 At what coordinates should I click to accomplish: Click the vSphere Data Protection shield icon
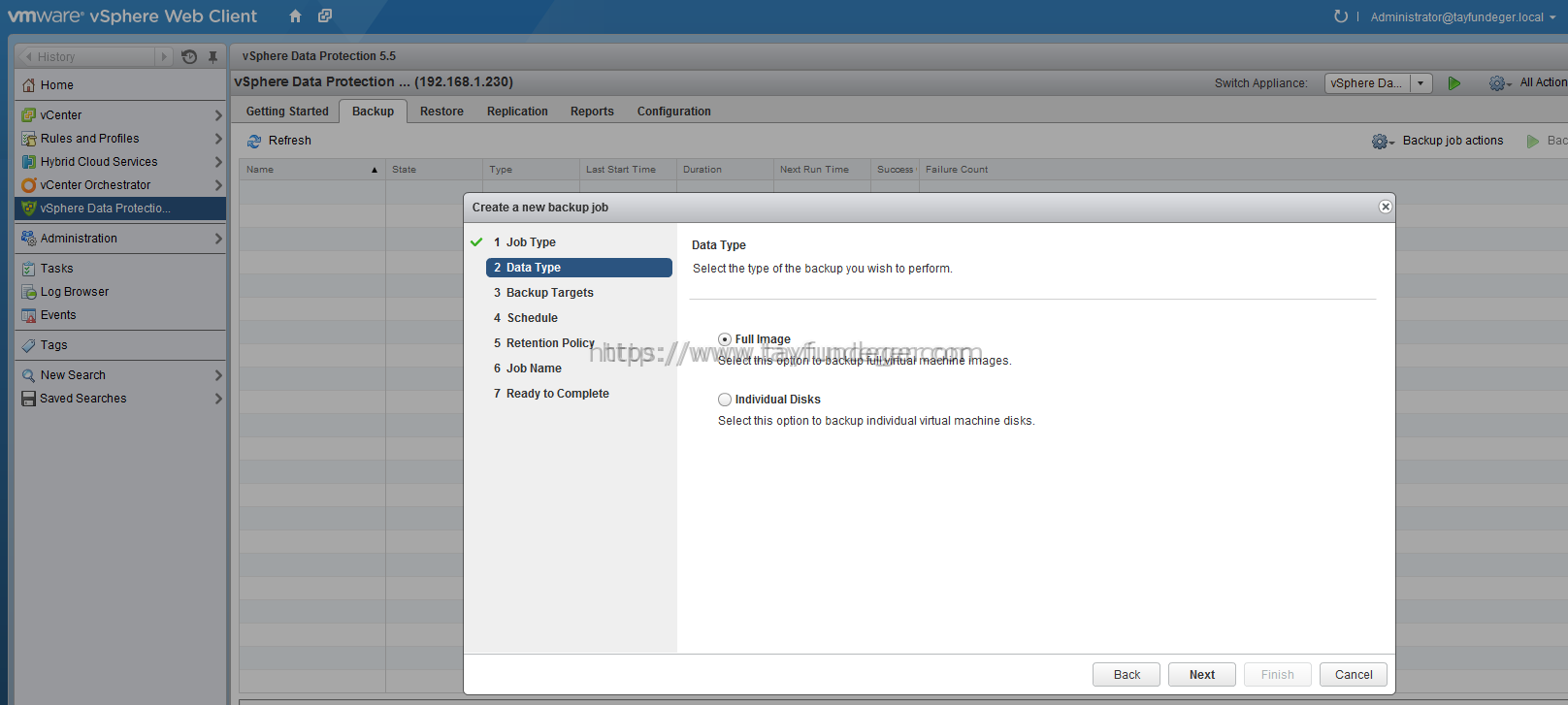click(x=29, y=208)
